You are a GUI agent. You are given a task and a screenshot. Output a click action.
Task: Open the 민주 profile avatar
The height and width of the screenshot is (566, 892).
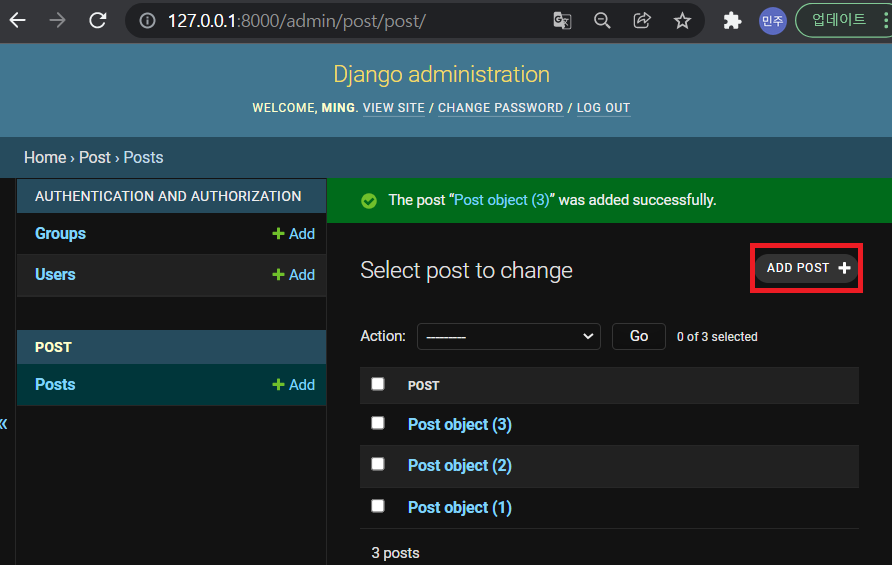click(773, 21)
